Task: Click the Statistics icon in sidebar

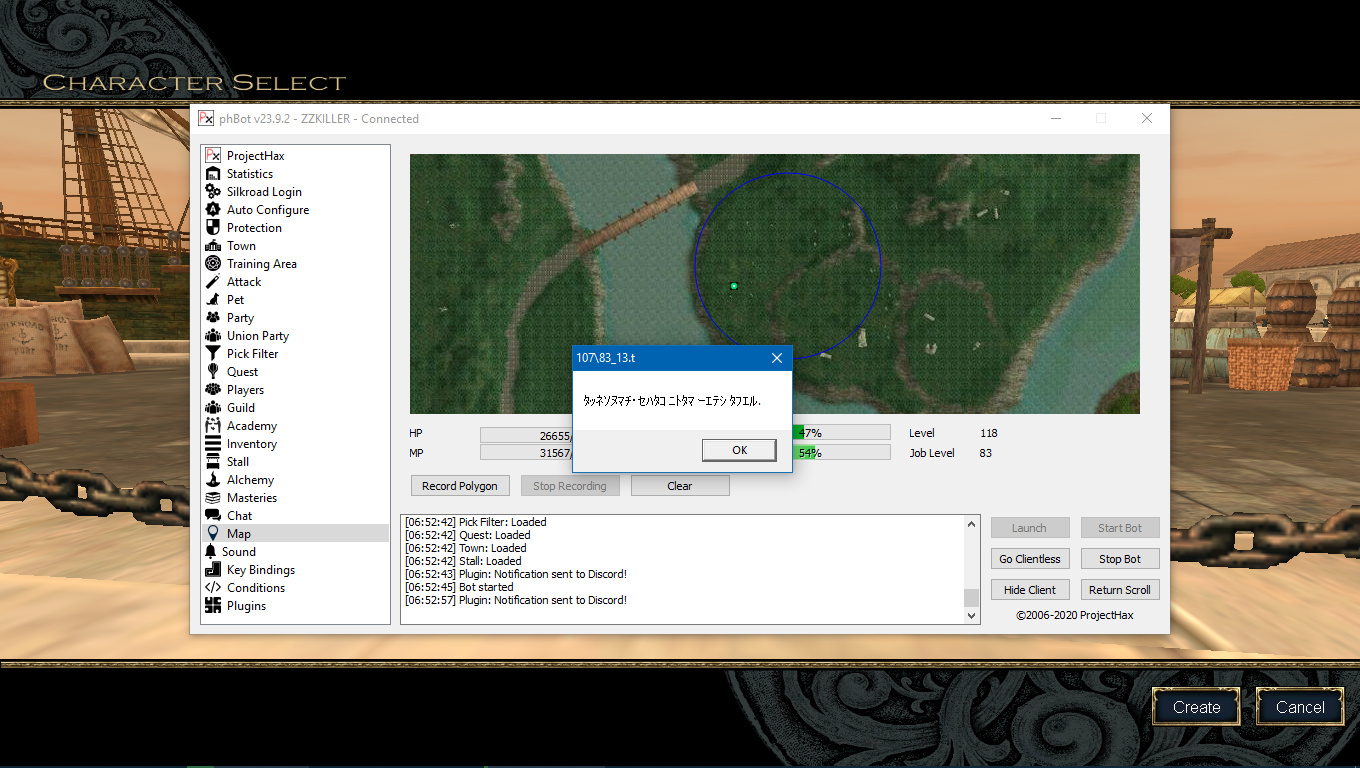Action: pos(213,174)
